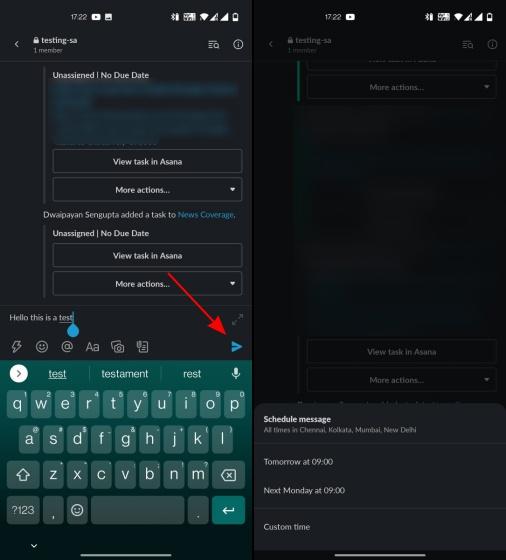This screenshot has width=506, height=560.
Task: Tap the attach file icon
Action: pyautogui.click(x=142, y=346)
